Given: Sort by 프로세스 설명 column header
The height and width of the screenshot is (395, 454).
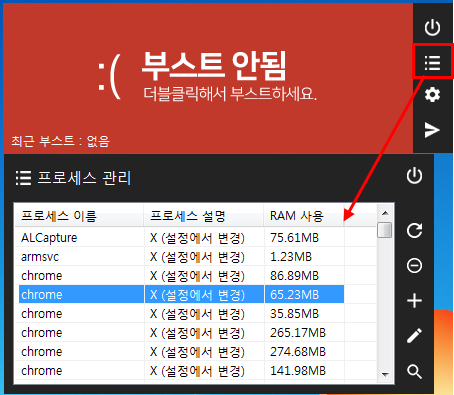Looking at the screenshot, I should pyautogui.click(x=204, y=216).
